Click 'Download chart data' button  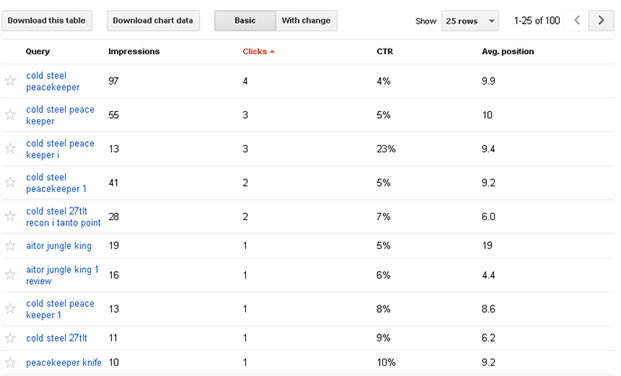153,21
